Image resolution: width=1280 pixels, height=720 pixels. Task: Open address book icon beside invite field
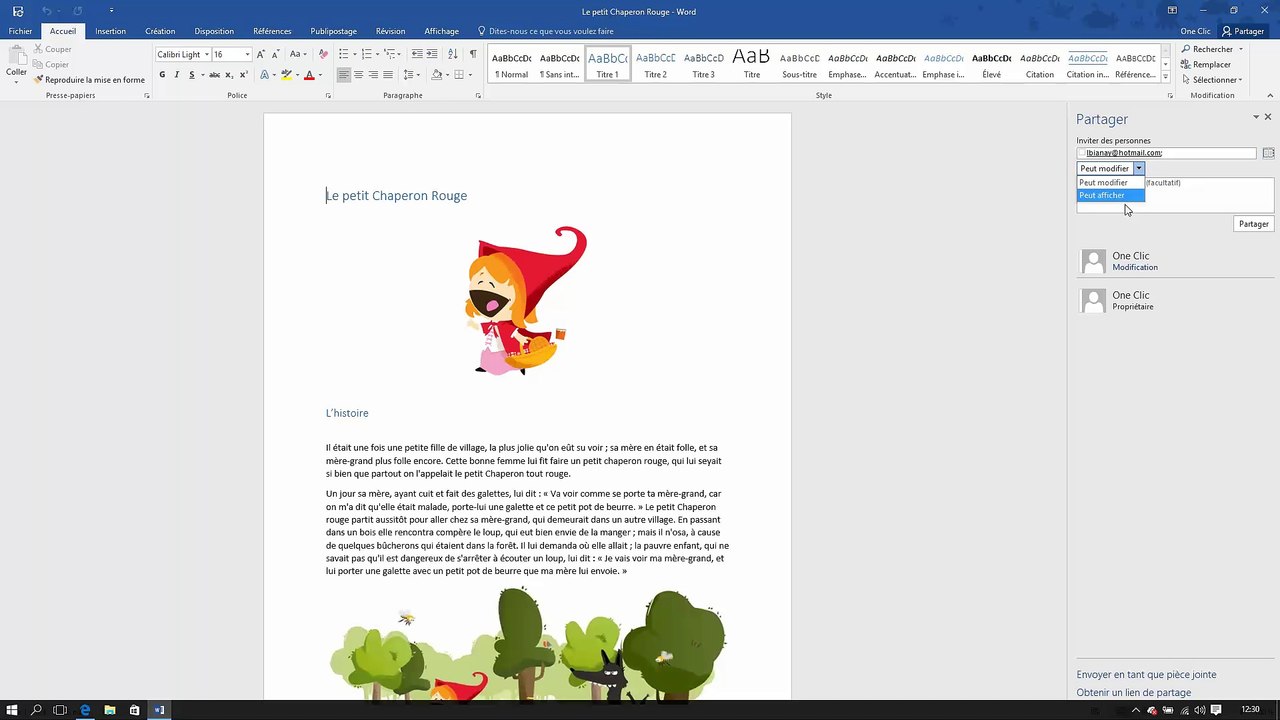(1268, 153)
